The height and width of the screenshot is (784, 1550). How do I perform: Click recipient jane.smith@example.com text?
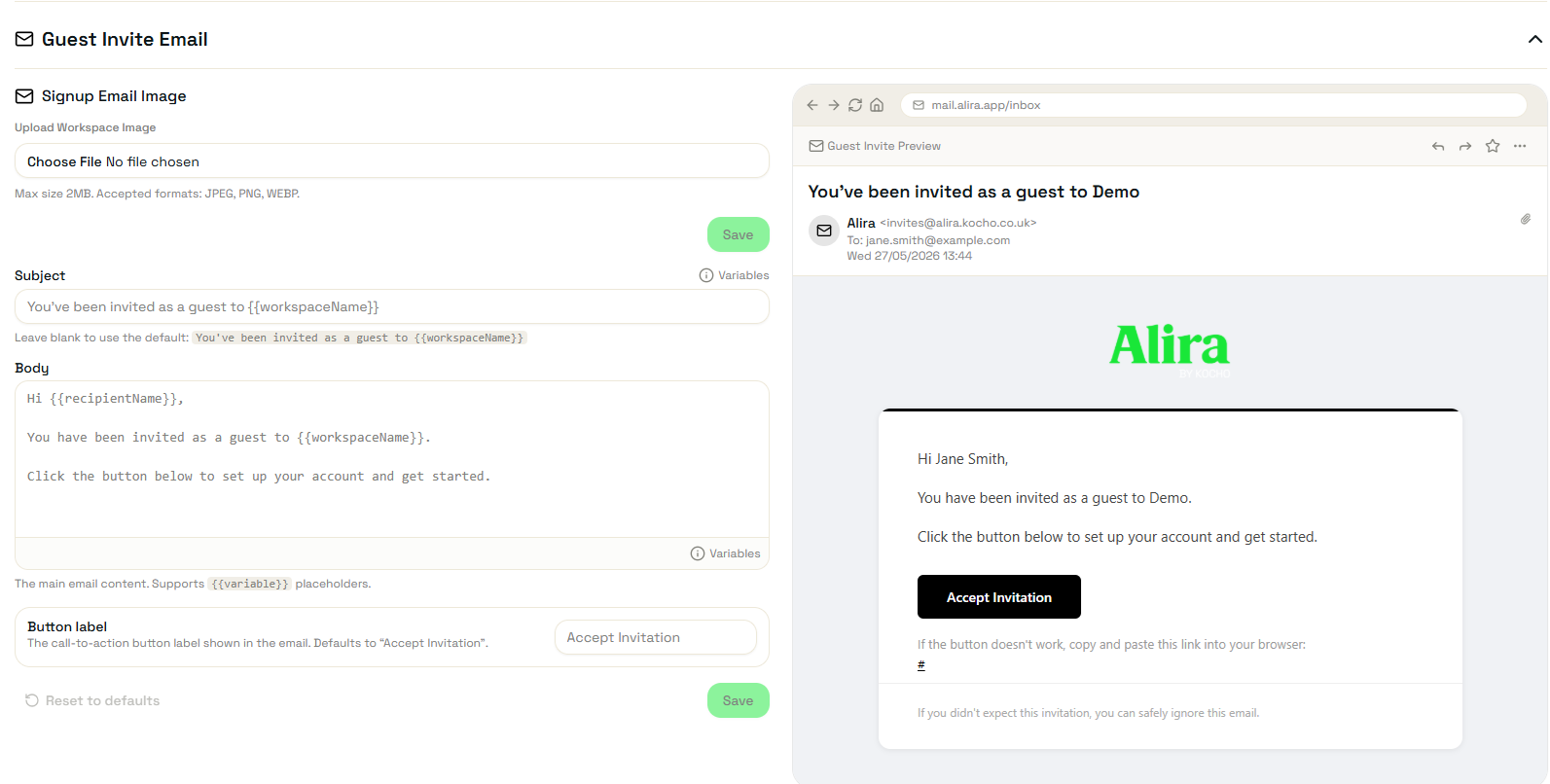(x=938, y=240)
